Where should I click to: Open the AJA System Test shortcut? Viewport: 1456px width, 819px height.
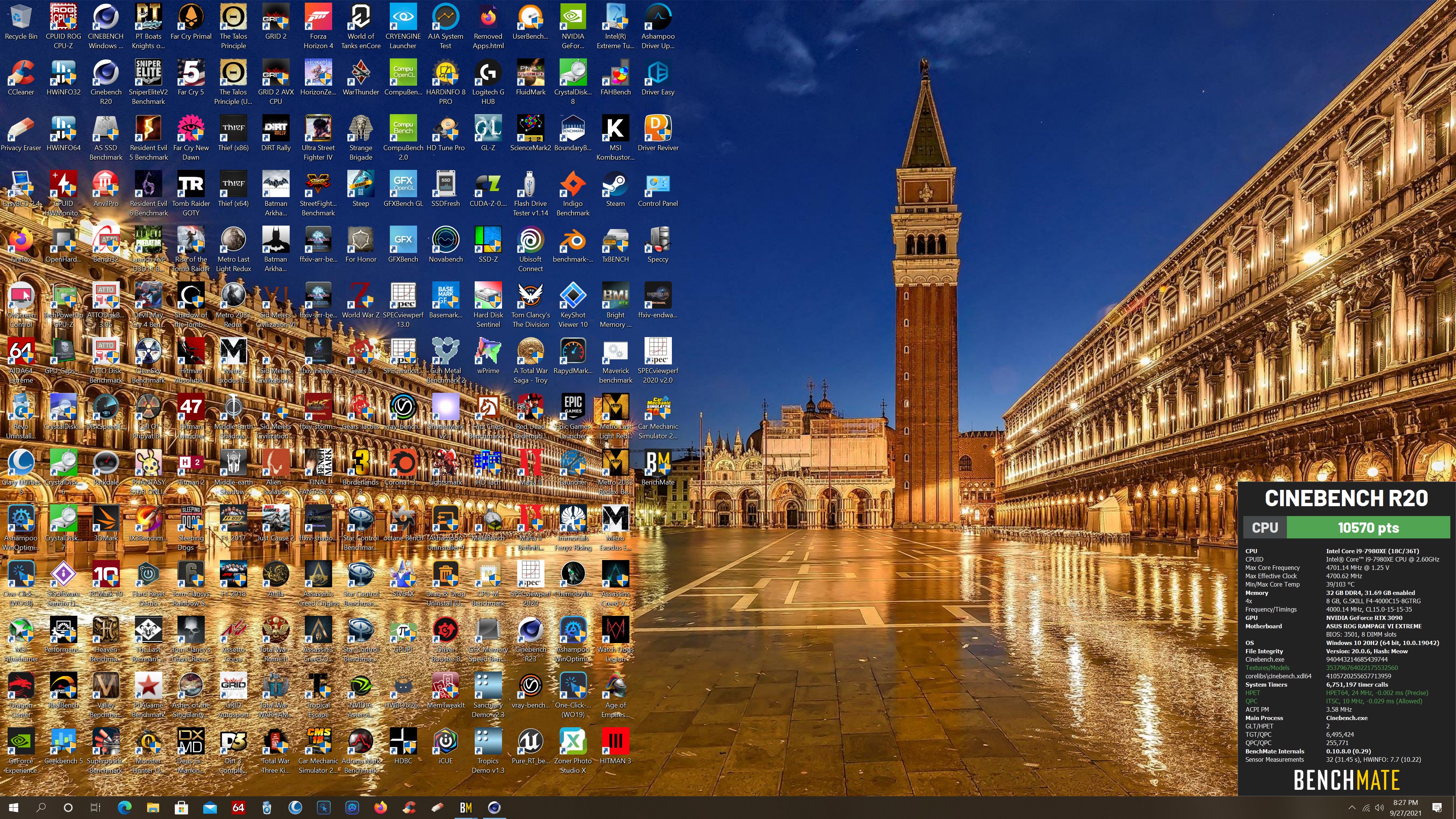click(x=446, y=26)
